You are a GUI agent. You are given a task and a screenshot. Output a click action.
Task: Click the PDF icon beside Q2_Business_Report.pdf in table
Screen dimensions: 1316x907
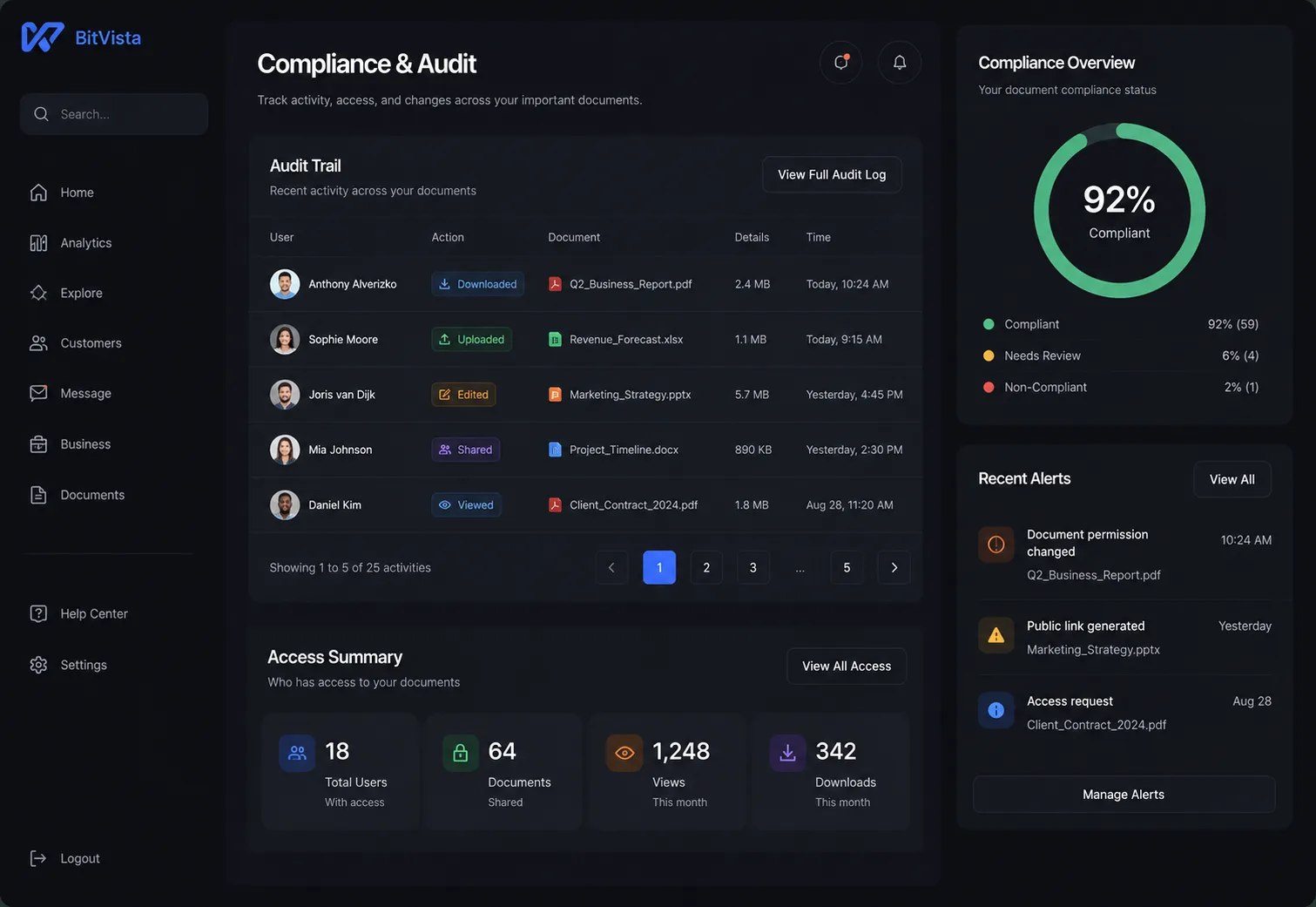[x=555, y=284]
